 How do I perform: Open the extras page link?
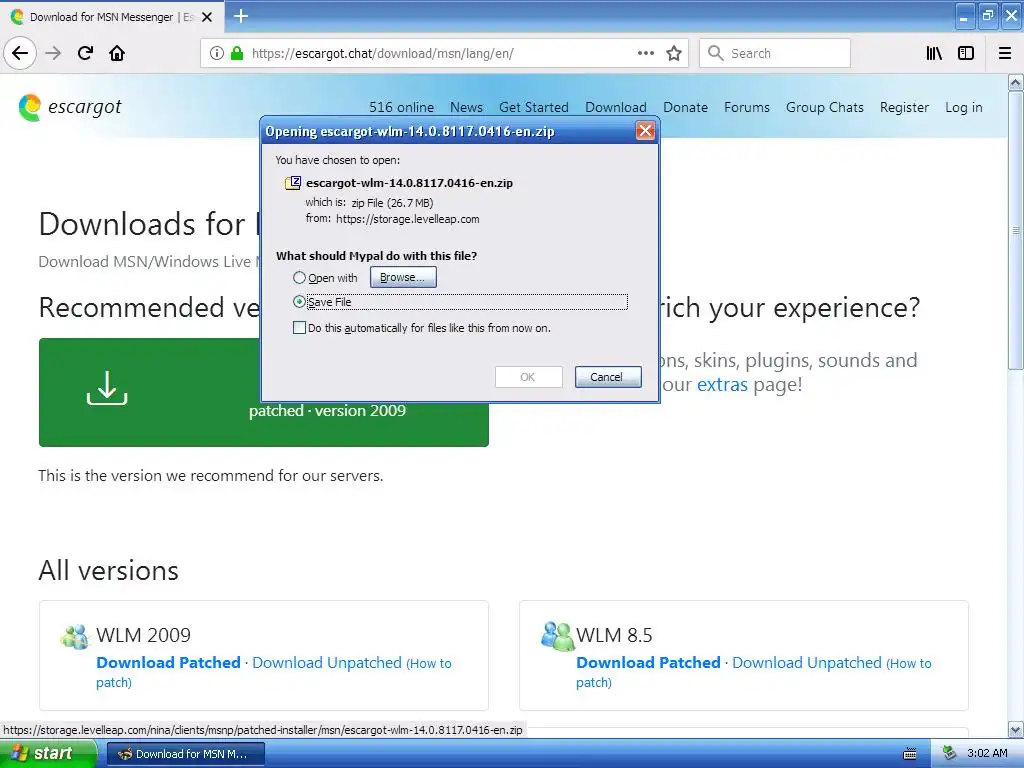pyautogui.click(x=722, y=385)
